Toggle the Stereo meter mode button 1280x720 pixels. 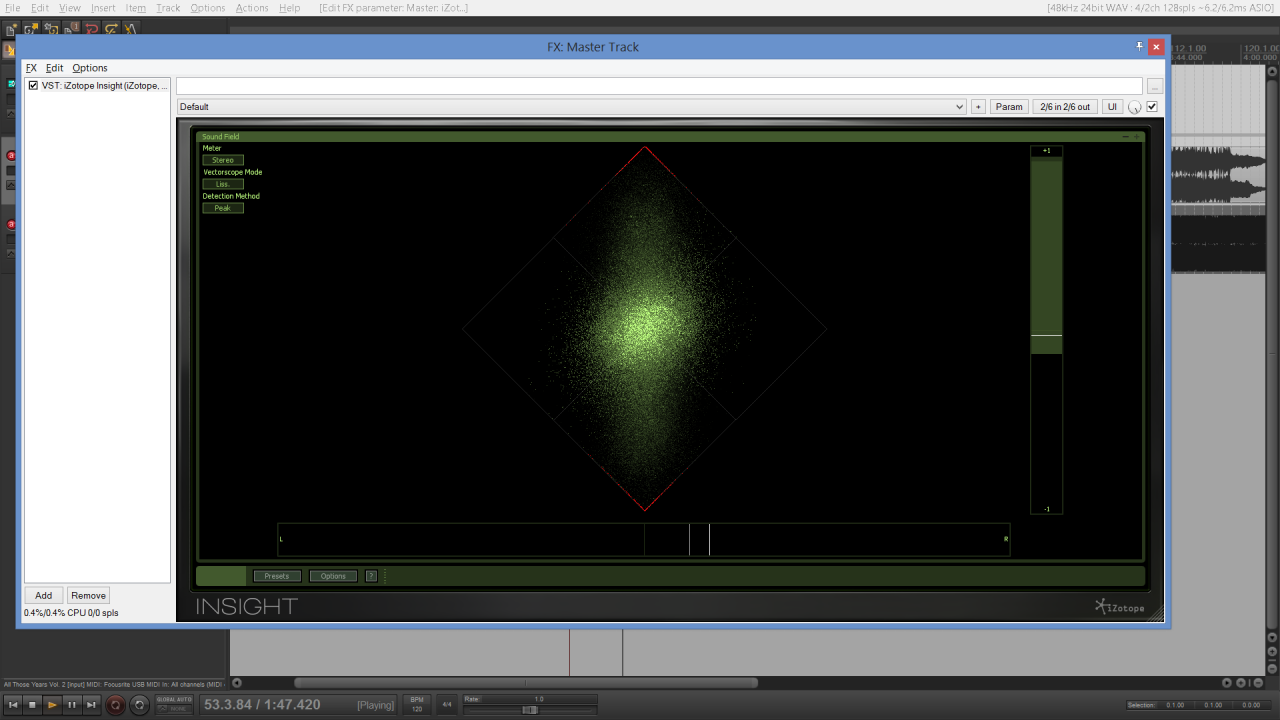click(223, 160)
